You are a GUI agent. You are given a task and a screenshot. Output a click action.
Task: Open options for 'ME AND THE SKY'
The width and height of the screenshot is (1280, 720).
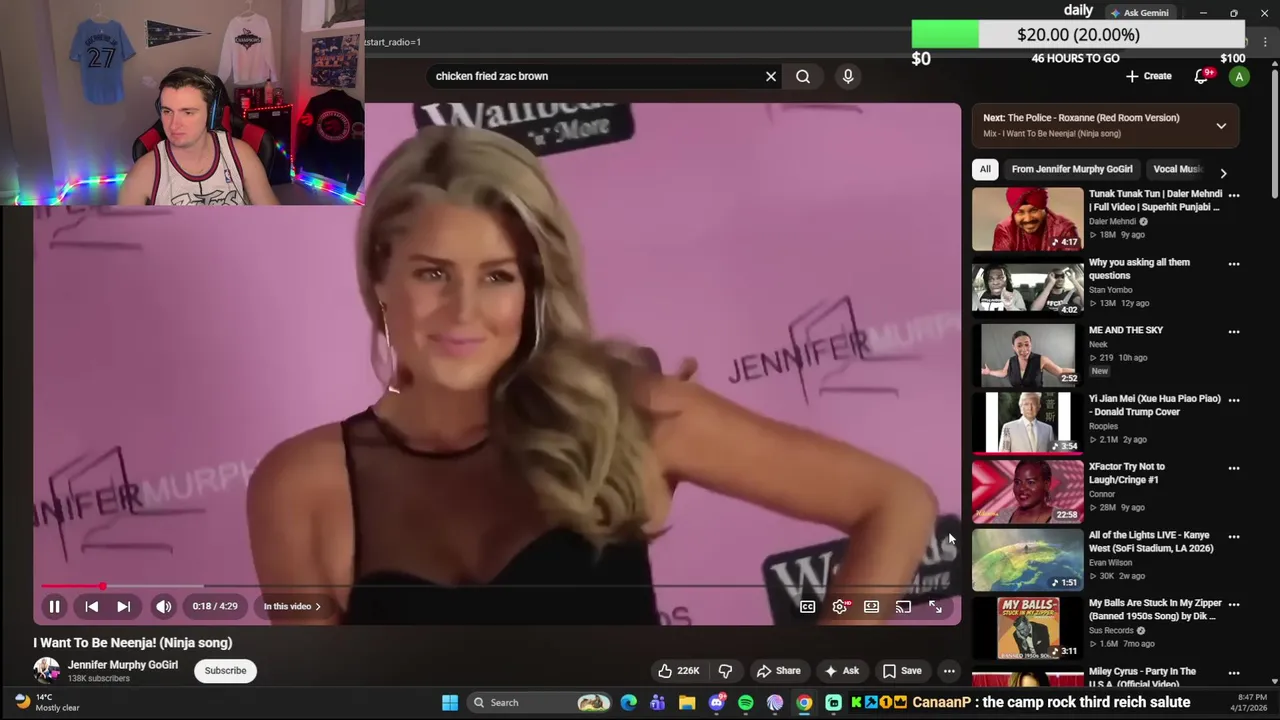[1234, 332]
